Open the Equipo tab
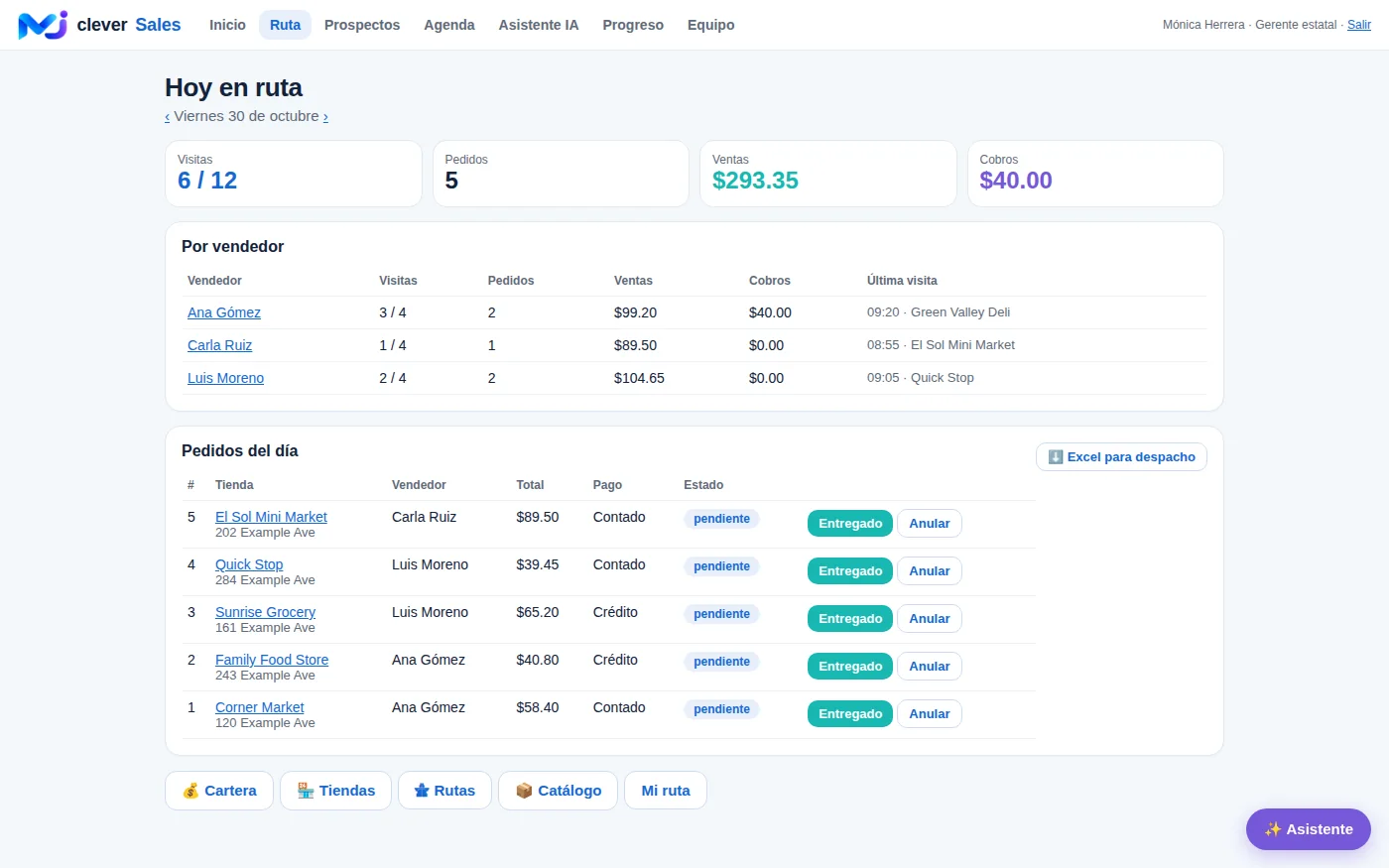1389x868 pixels. click(711, 25)
